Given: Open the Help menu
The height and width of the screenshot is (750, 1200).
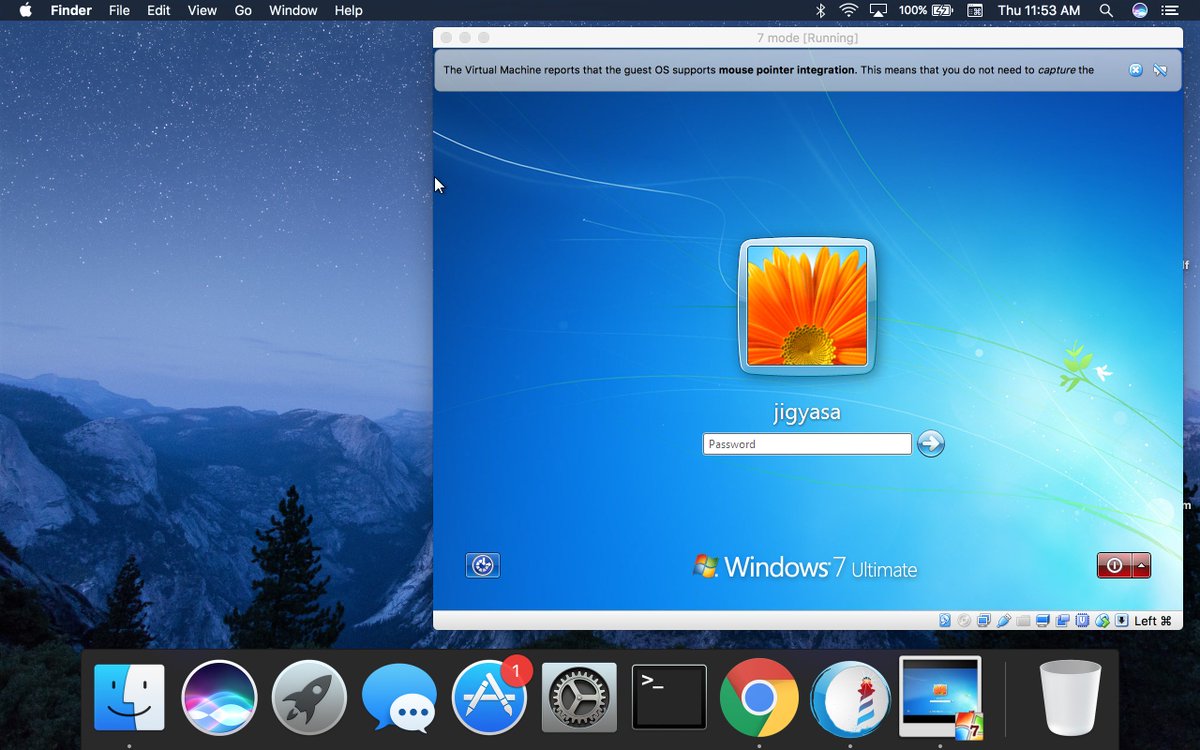Looking at the screenshot, I should (348, 10).
